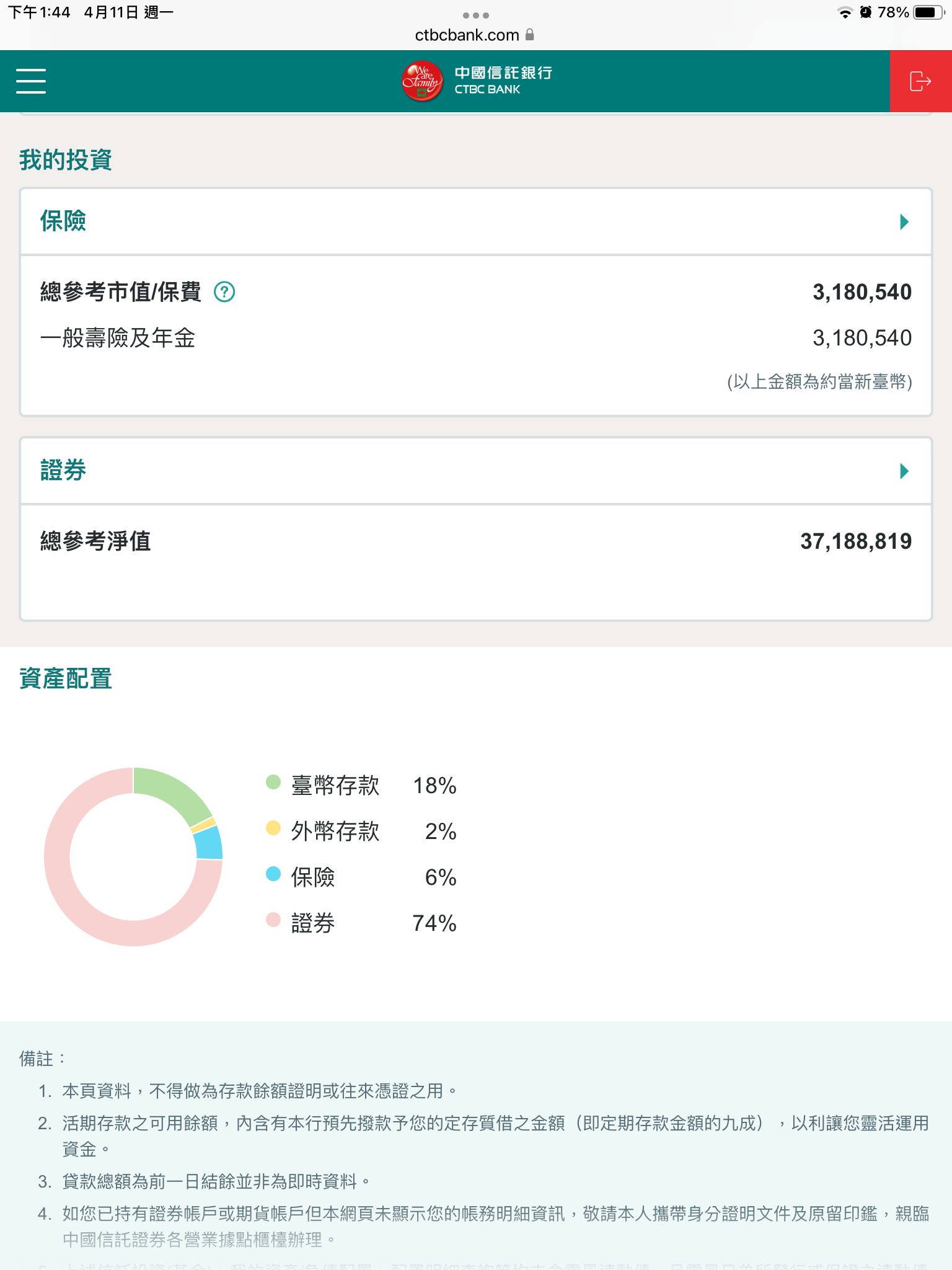Select the green 臺幣存款 legend dot

pyautogui.click(x=273, y=783)
